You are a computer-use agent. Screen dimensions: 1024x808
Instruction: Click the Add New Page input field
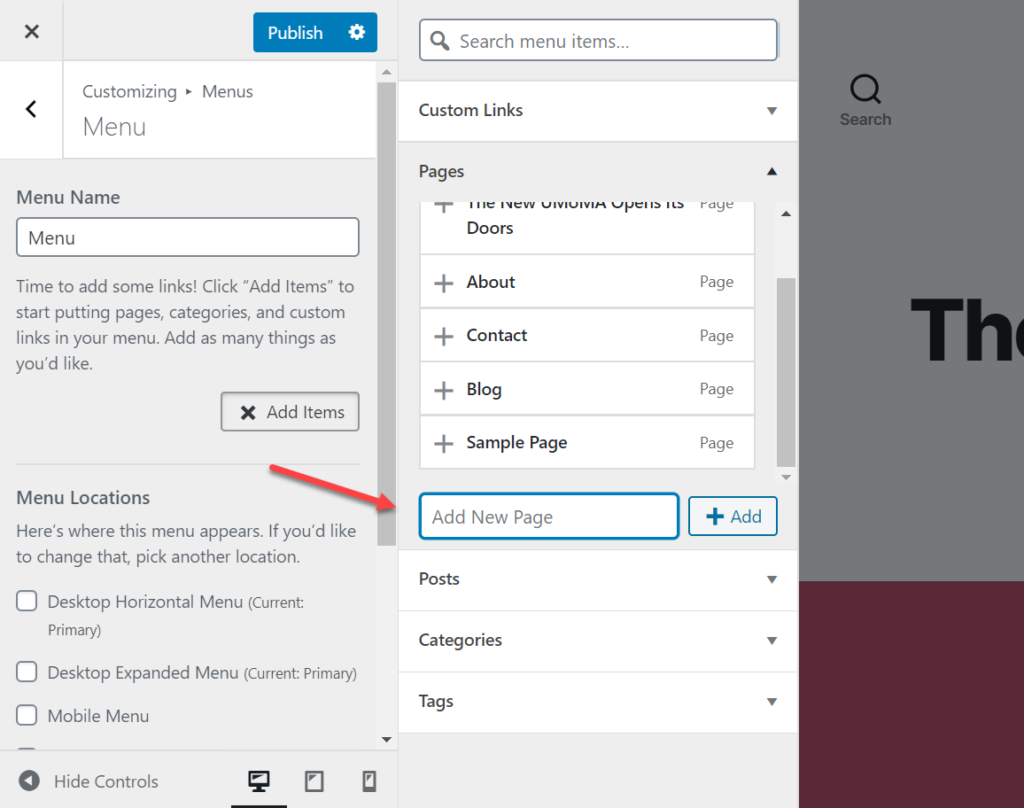[x=549, y=516]
